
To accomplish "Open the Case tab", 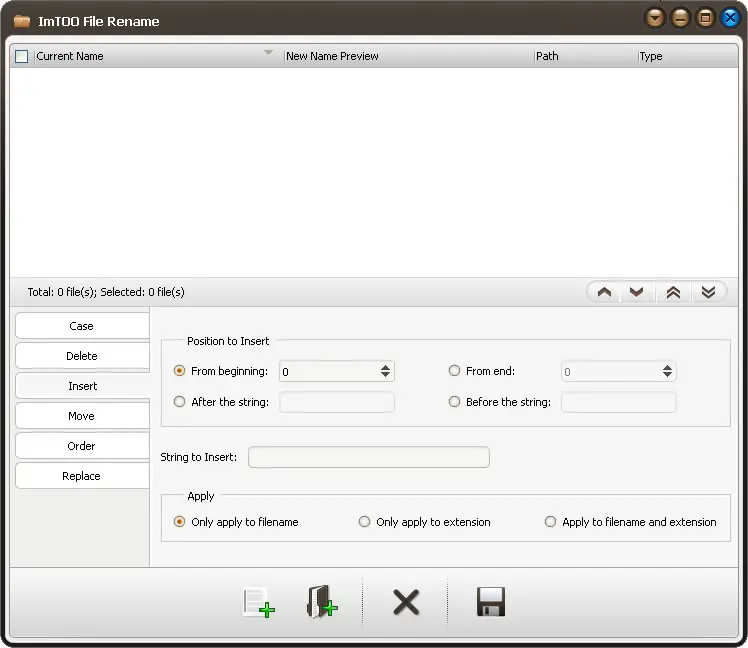I will tap(82, 326).
